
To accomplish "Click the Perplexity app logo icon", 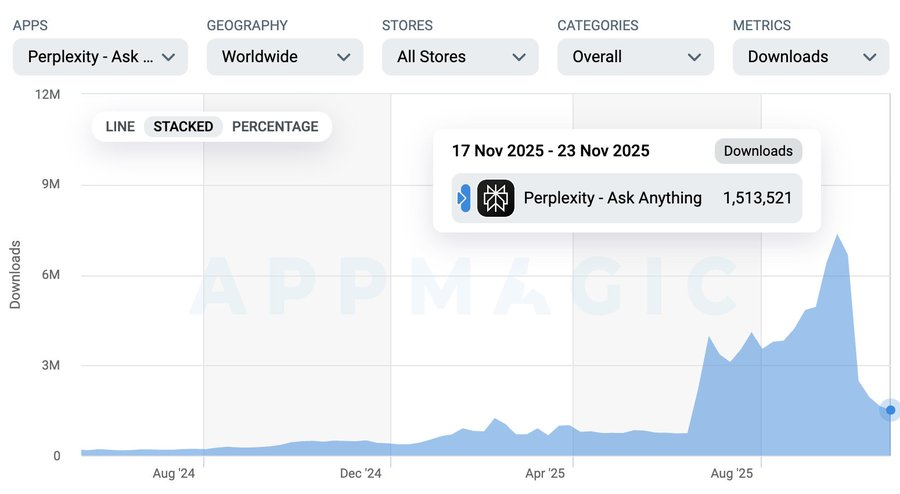I will [496, 198].
